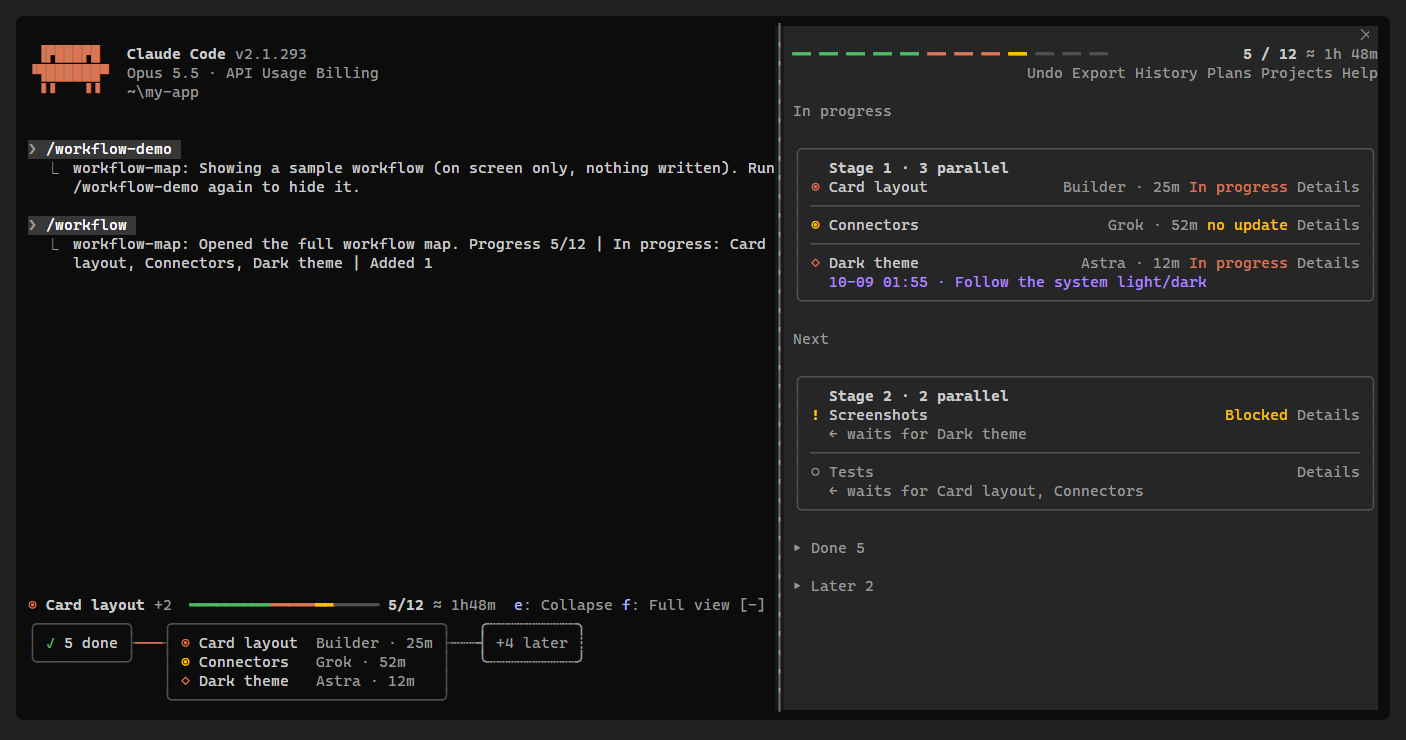Click the Connectors status icon in Stage 1
This screenshot has height=740, width=1406.
coord(815,225)
